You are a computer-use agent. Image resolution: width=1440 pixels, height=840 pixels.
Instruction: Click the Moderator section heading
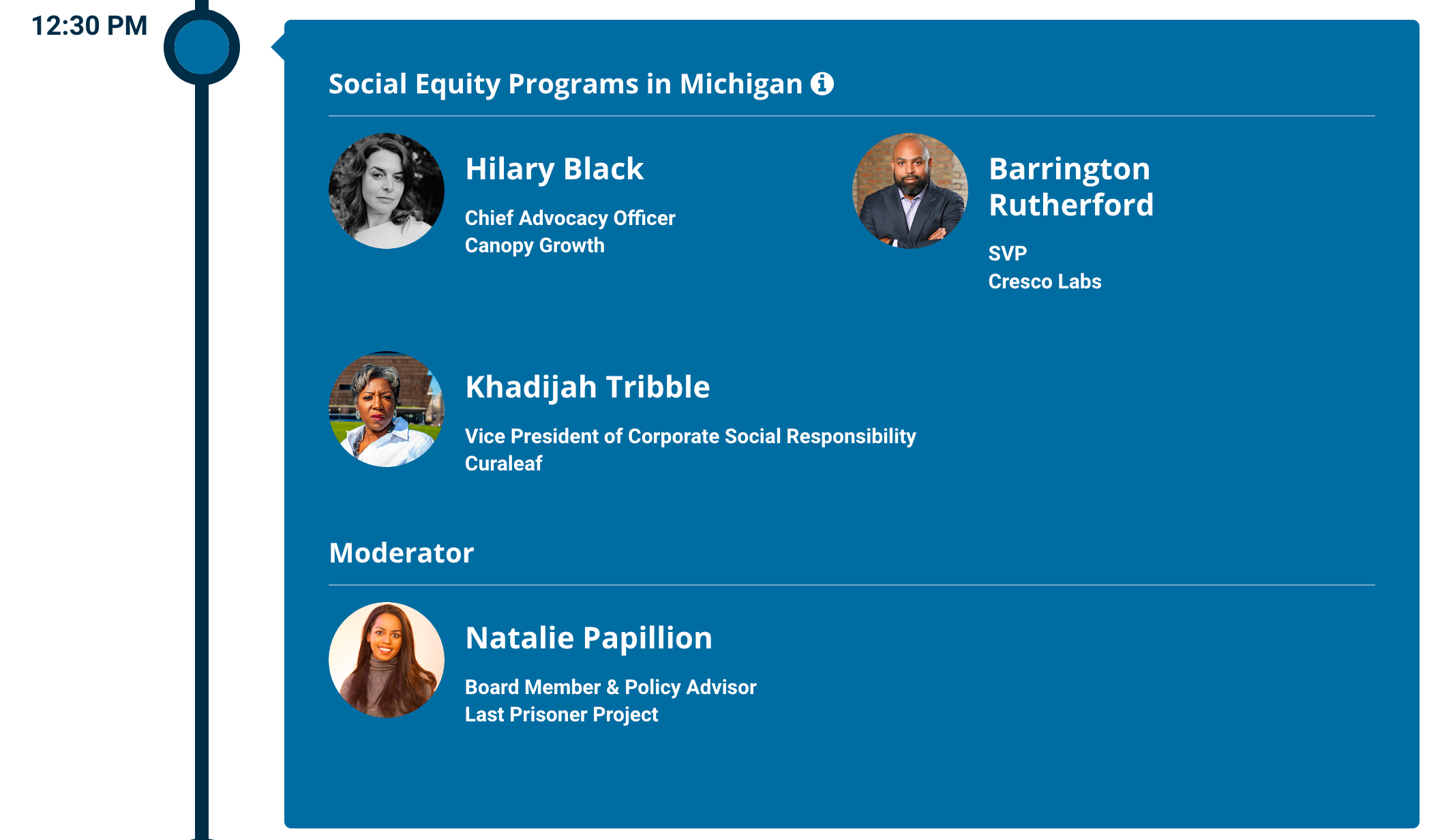coord(402,553)
